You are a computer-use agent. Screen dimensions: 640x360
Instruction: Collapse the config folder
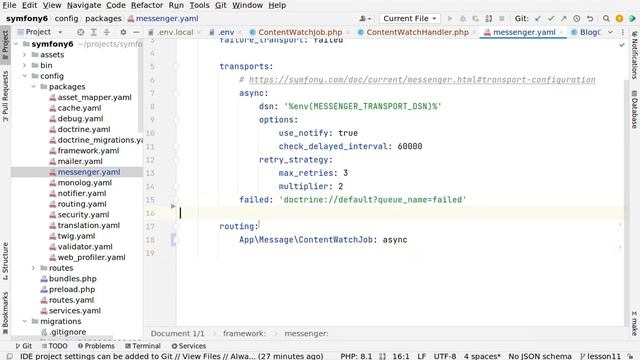(x=24, y=76)
